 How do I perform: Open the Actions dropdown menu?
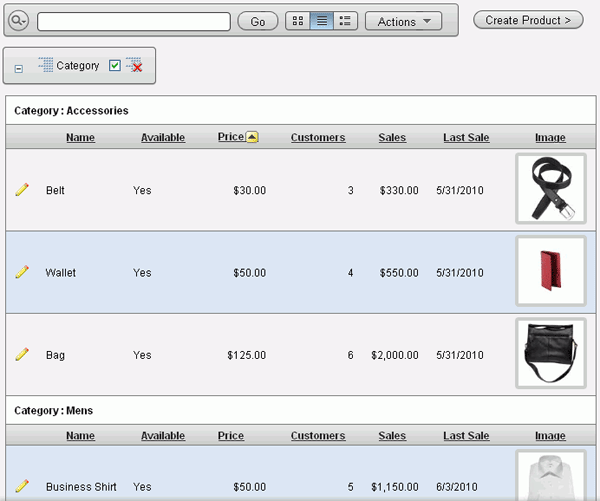point(403,21)
